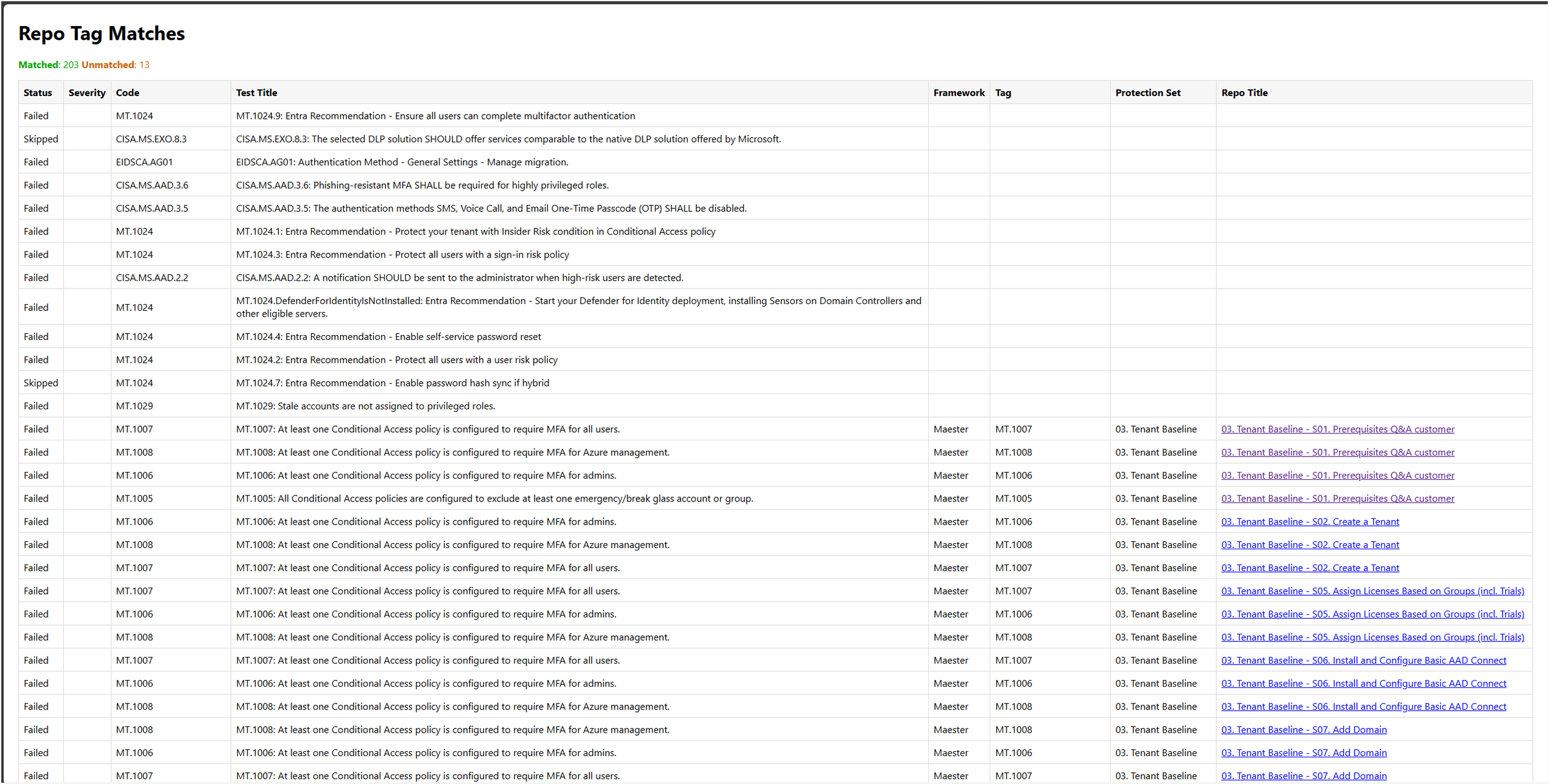
Task: Select the Failed cell of the EIDSCA.AG01 row
Action: [x=37, y=162]
